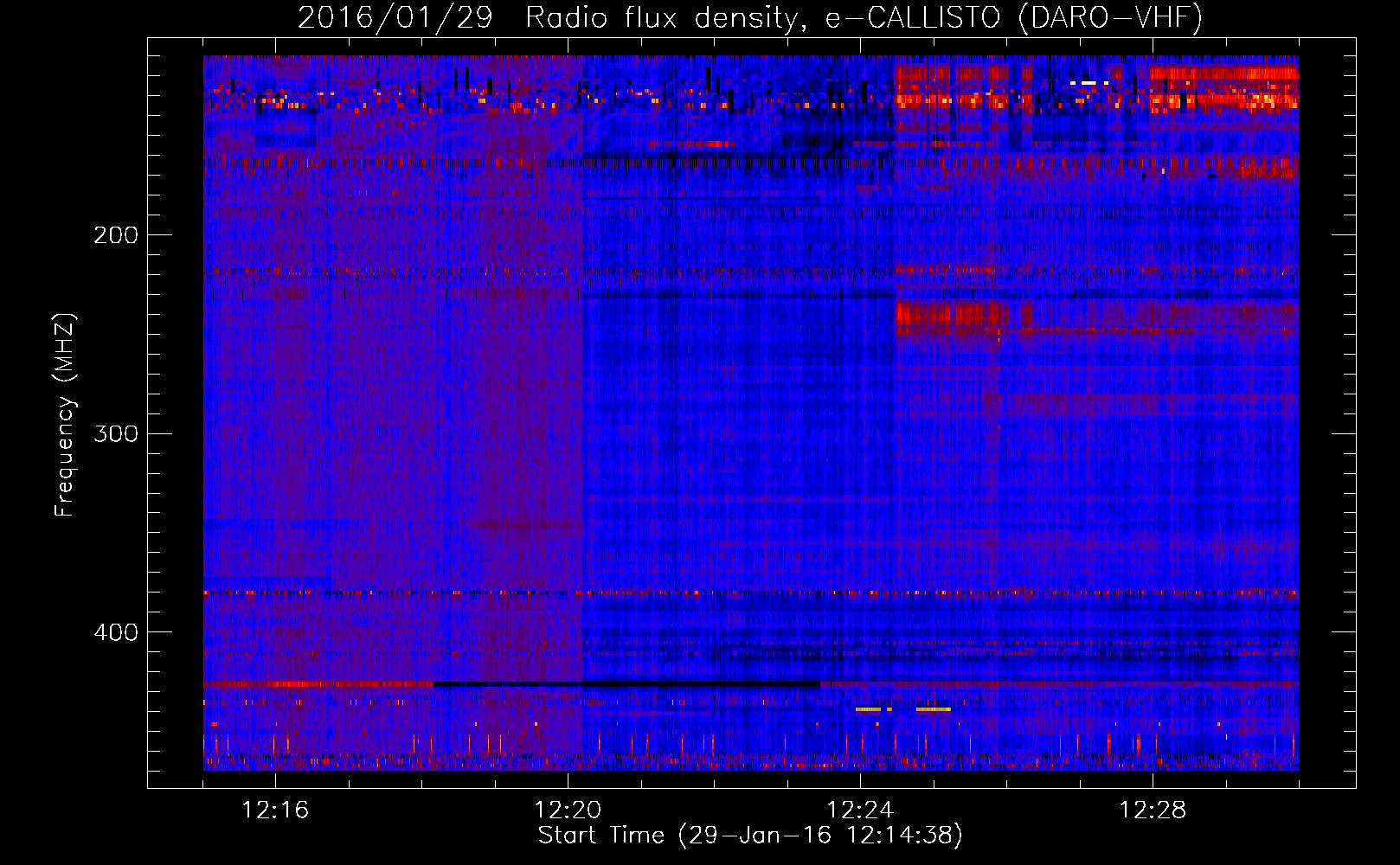Select the 12:24 time tick label
1400x865 pixels.
click(860, 811)
